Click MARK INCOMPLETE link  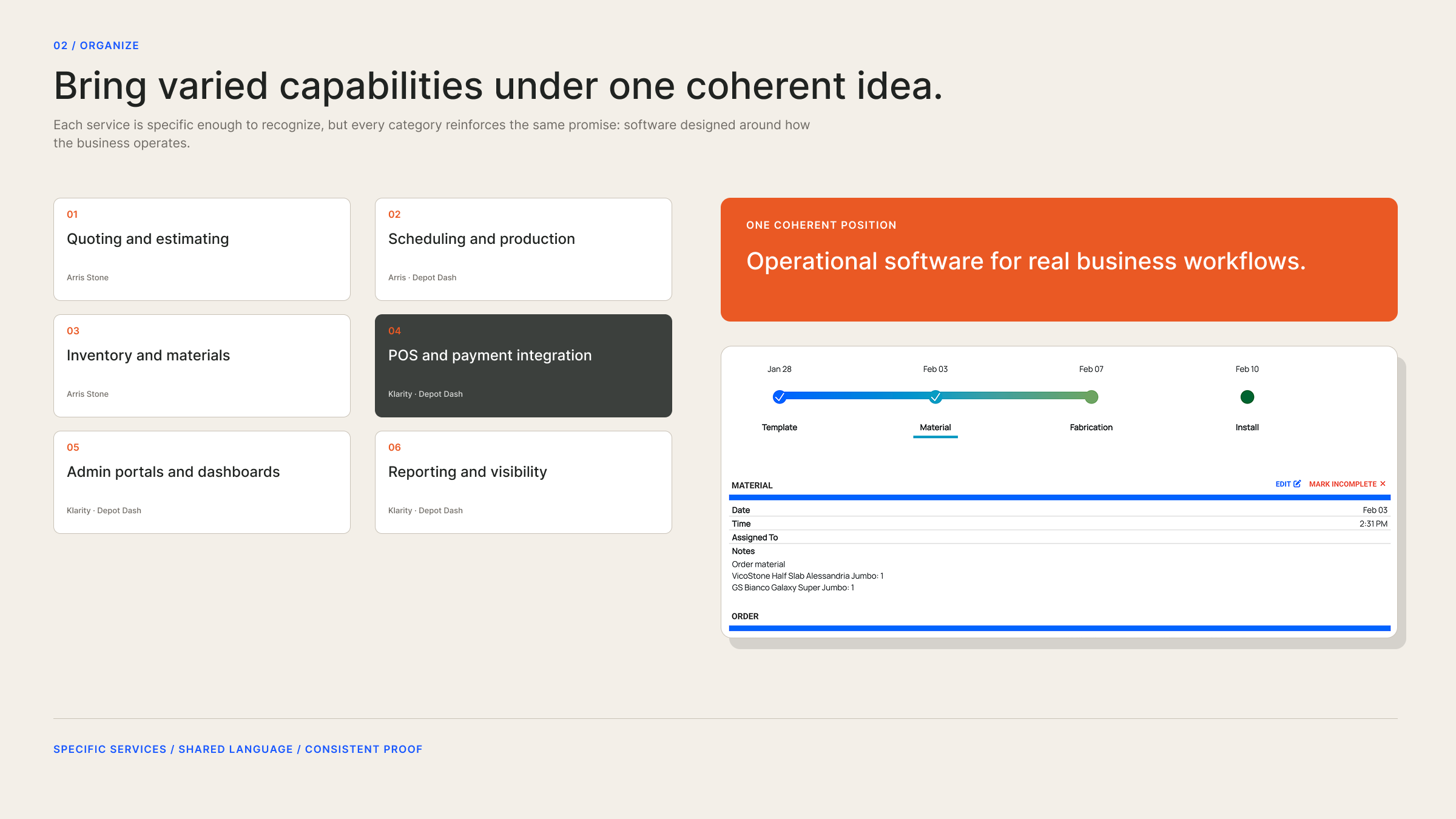(1347, 484)
